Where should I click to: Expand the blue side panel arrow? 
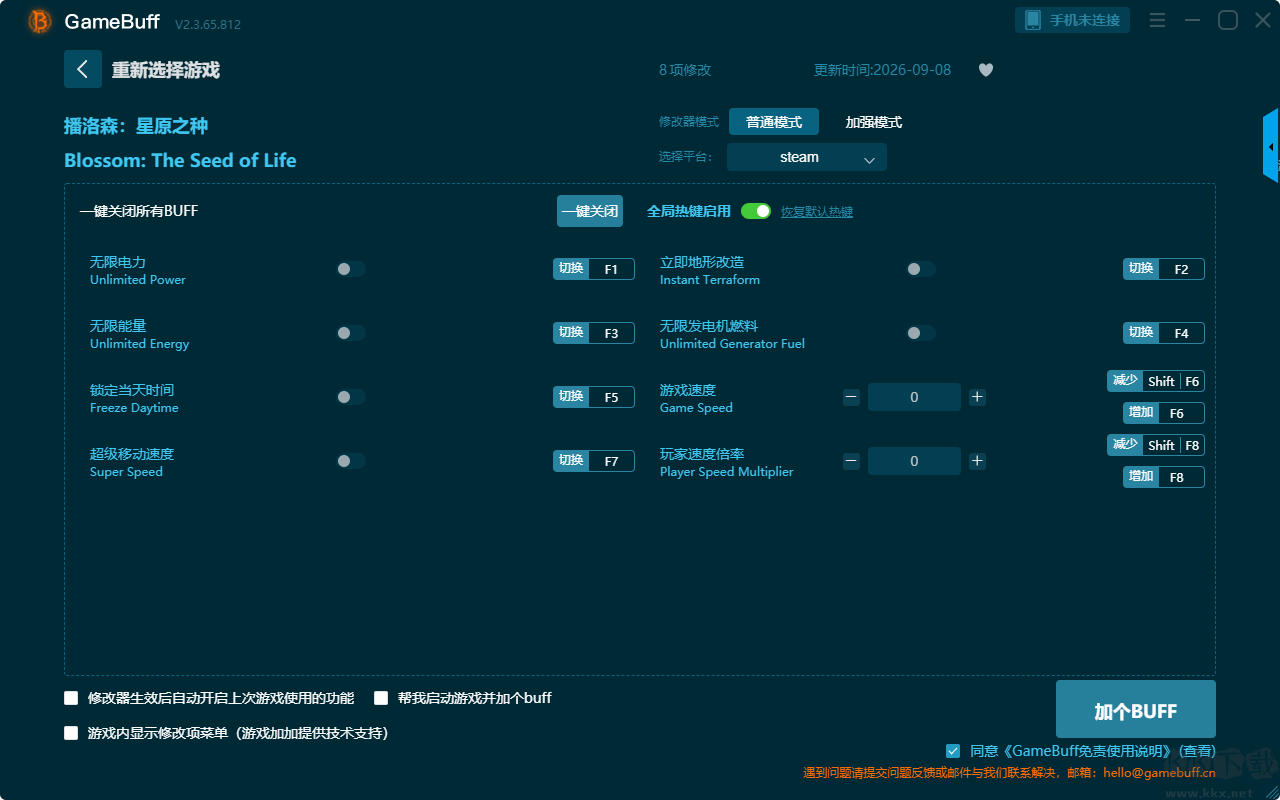pos(1271,146)
